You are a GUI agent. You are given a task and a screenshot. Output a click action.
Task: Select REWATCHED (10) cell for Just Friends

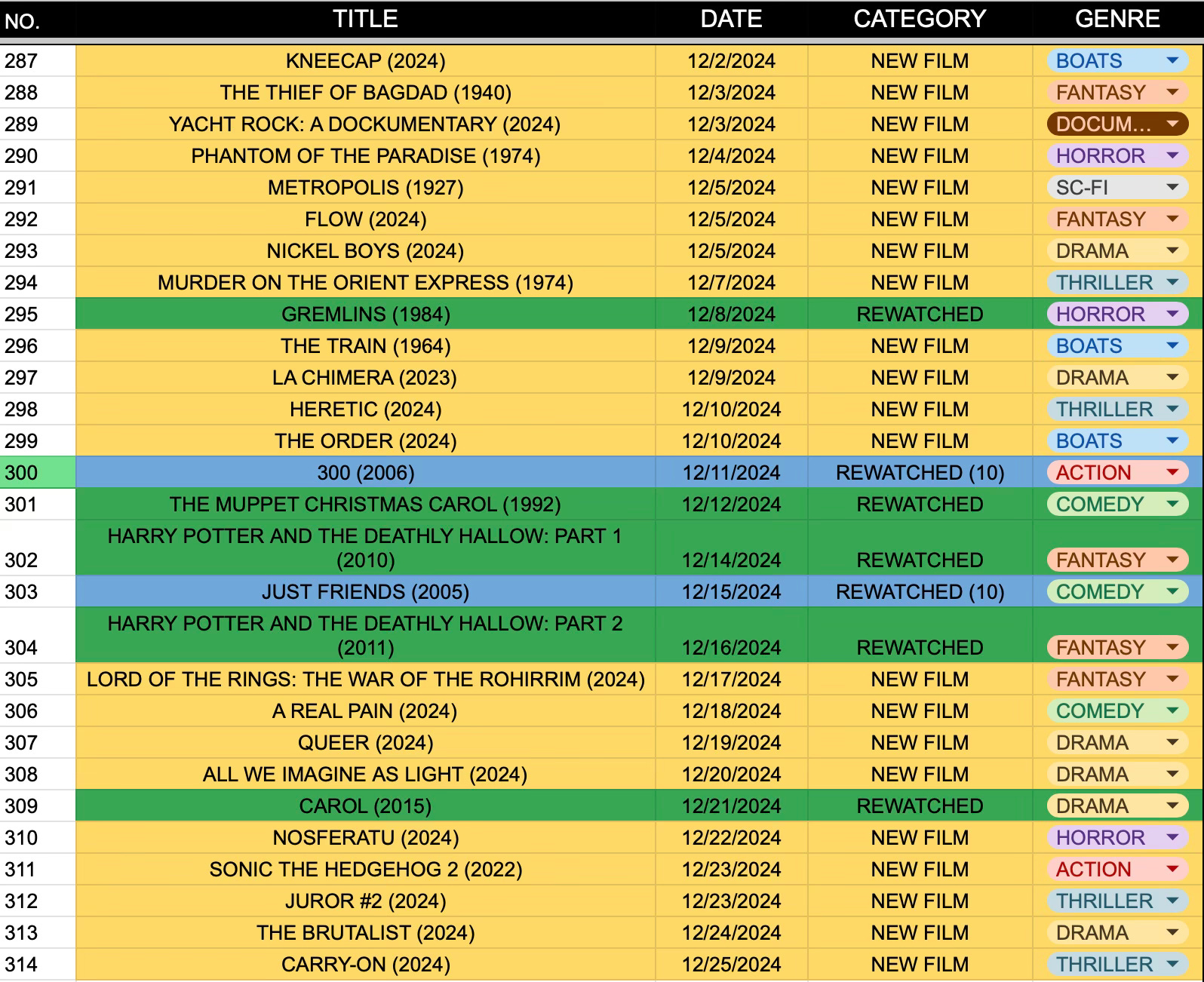(920, 592)
